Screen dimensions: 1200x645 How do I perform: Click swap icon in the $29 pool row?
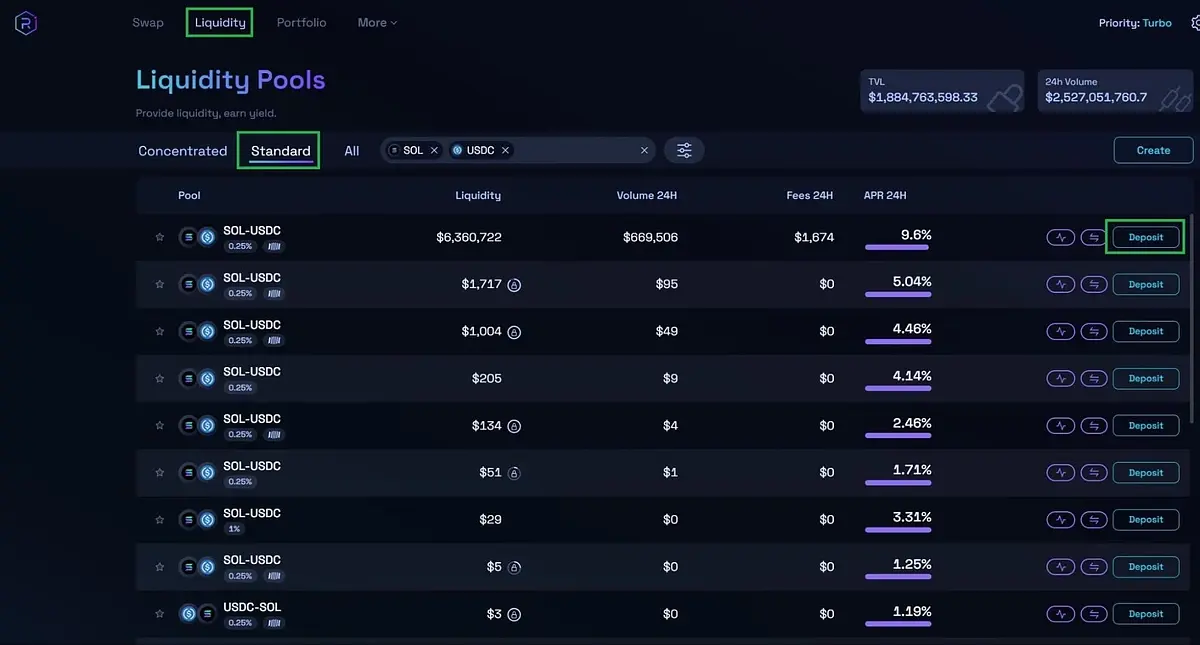click(1094, 520)
